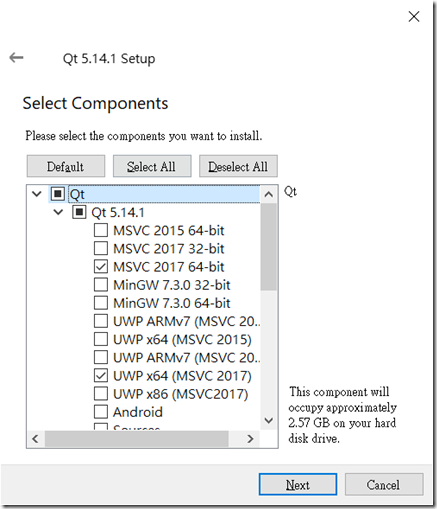Click the horizontal scroll left arrow
This screenshot has height=509, width=437.
pos(35,439)
